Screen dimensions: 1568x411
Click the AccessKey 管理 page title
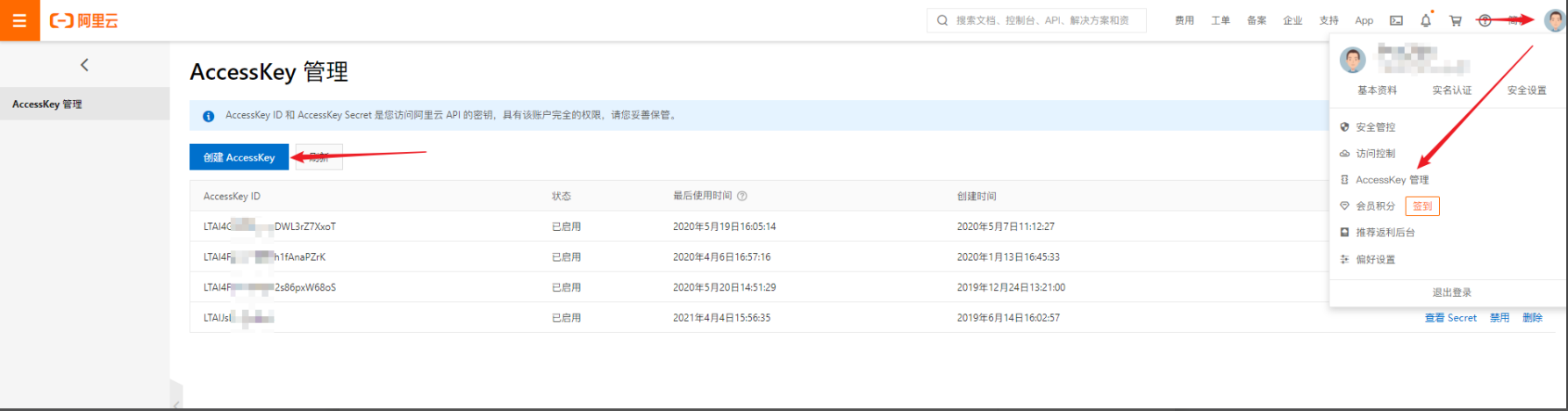(x=268, y=71)
